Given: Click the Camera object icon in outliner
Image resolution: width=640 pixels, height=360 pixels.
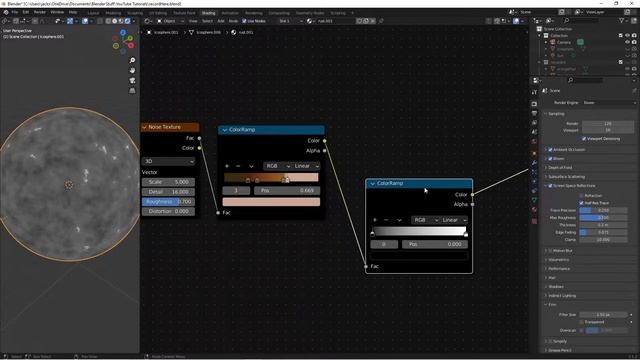Looking at the screenshot, I should 553,42.
